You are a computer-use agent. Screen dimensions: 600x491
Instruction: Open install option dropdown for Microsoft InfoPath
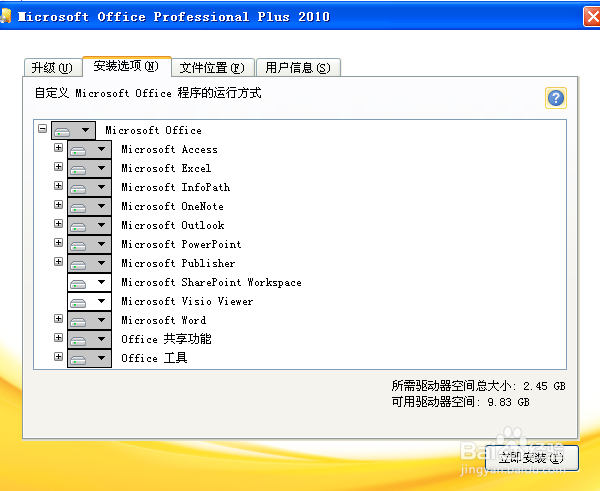[90, 187]
